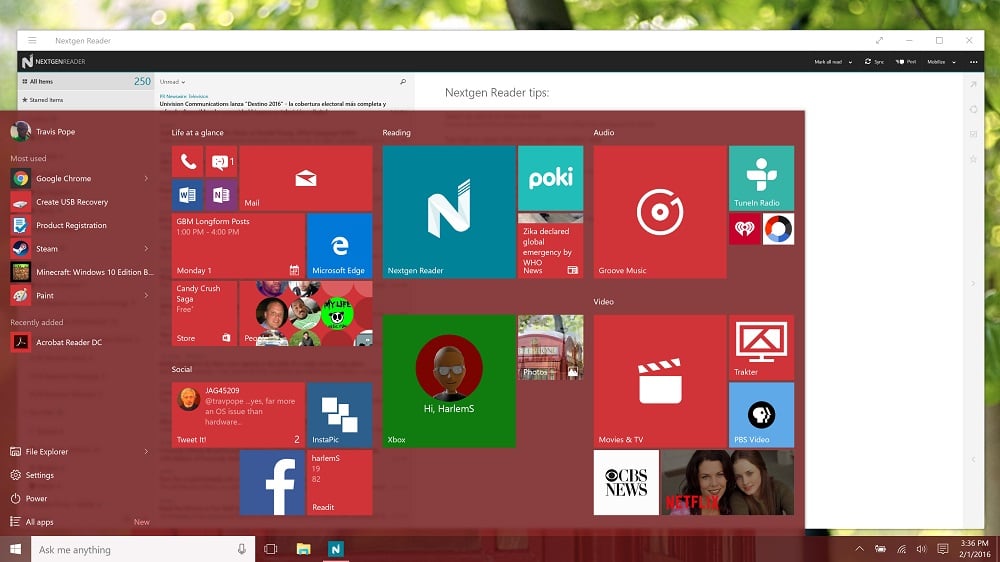Expand File Explorer jump list arrow
Screen dimensions: 1000x562
[146, 452]
